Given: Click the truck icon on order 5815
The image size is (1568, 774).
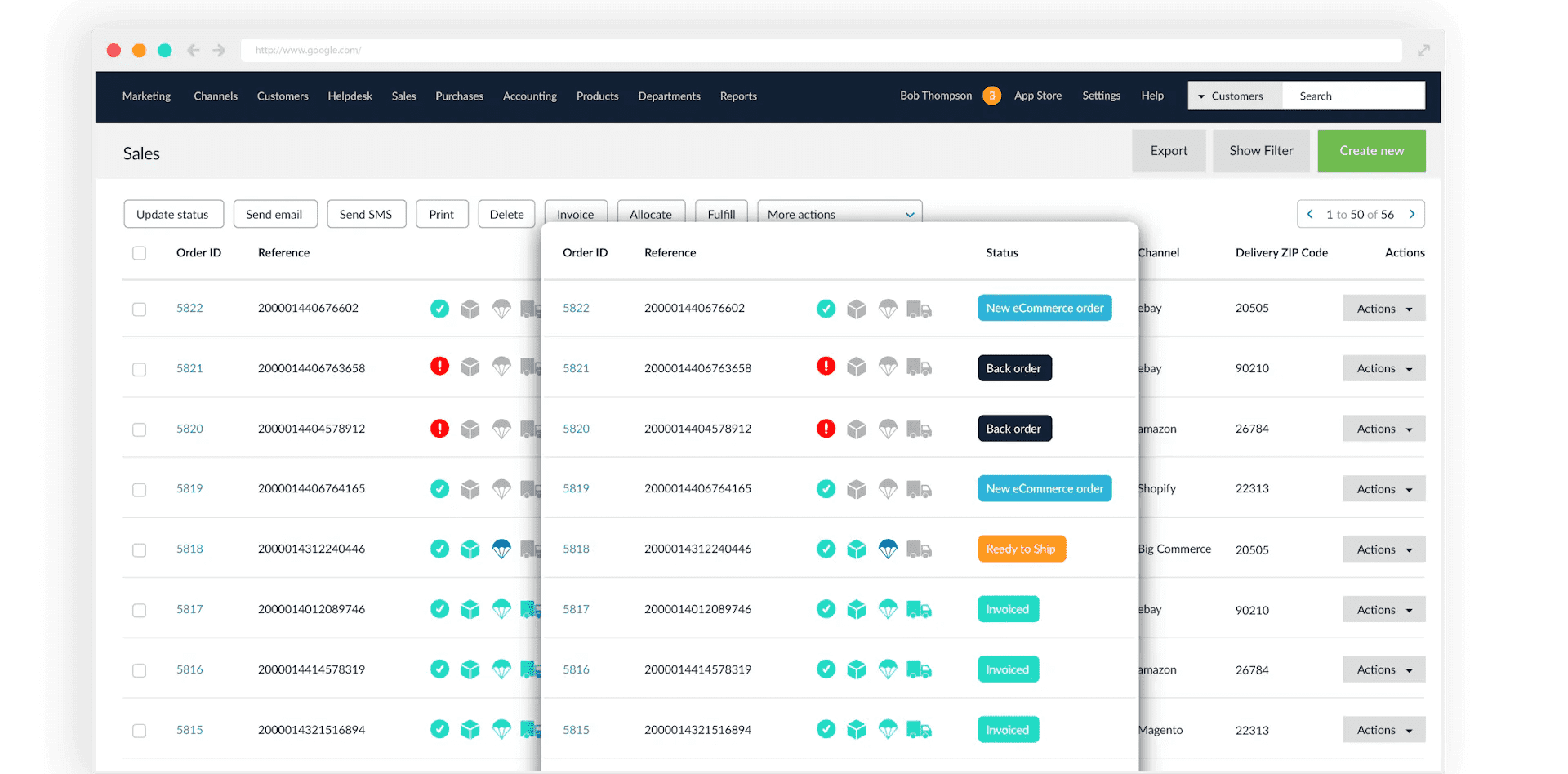Looking at the screenshot, I should click(x=919, y=729).
